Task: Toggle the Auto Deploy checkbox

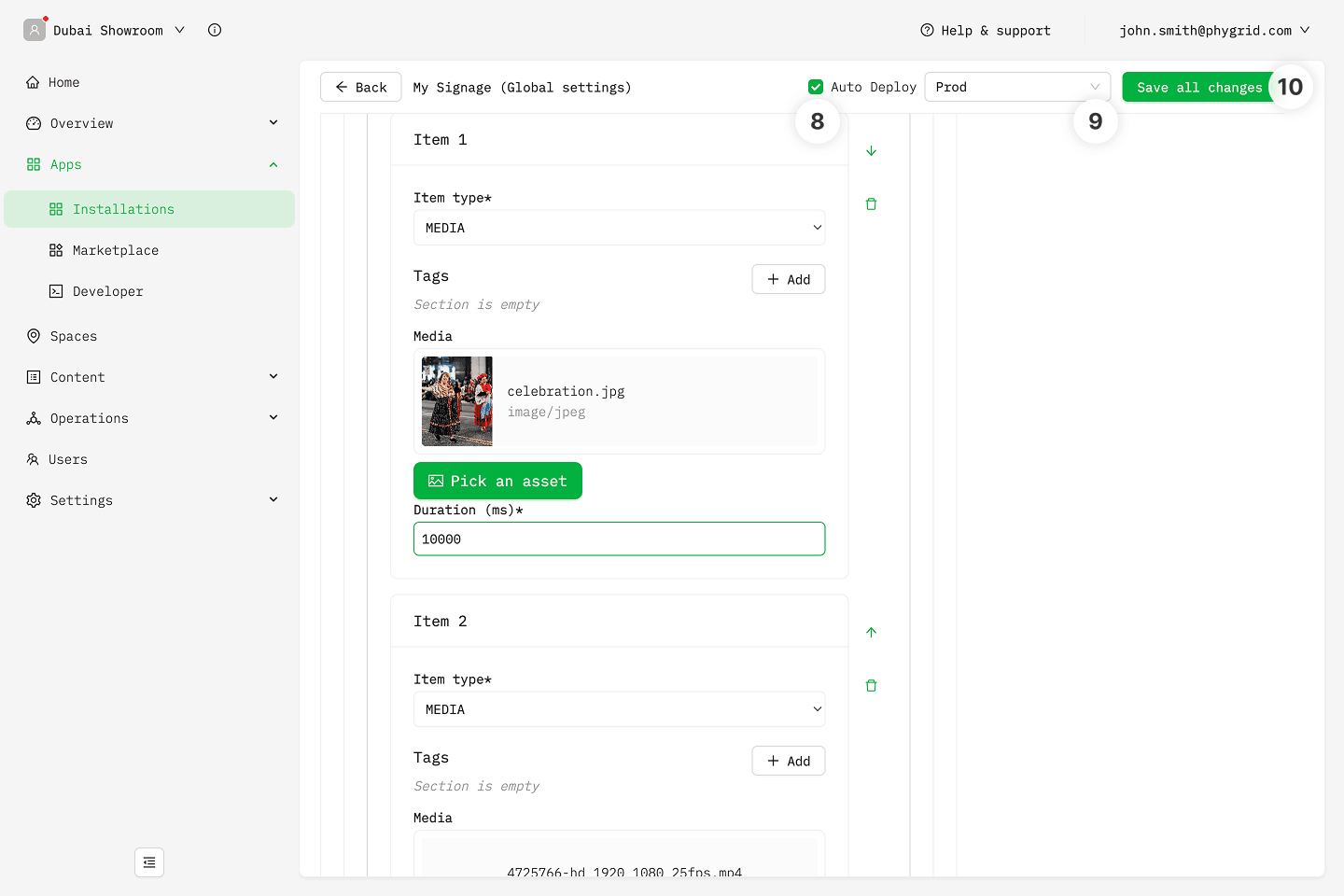Action: 816,87
